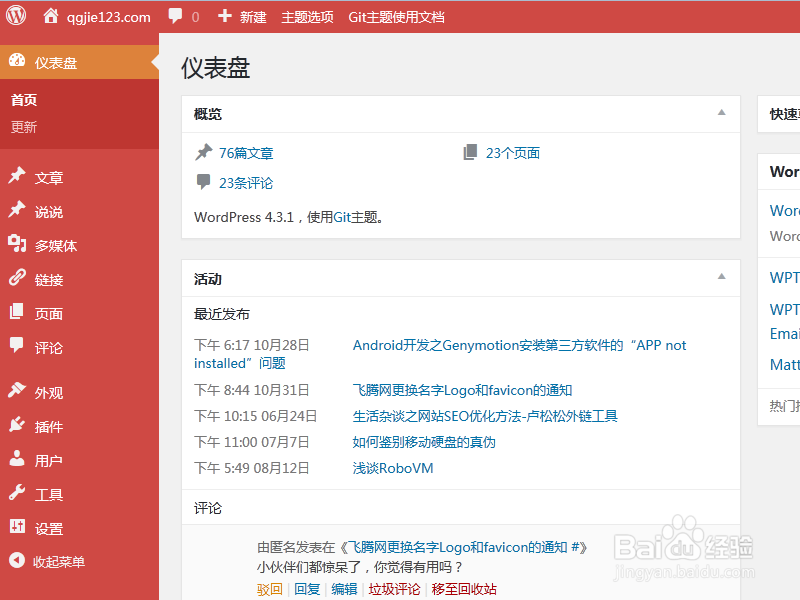Click 移至回收站 to trash the comment

[464, 589]
